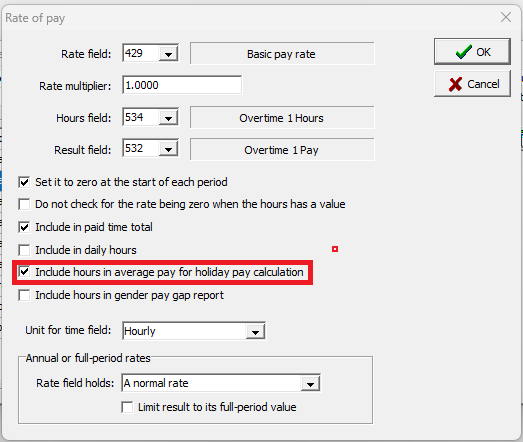
Task: Expand the Rate field holds dropdown
Action: 310,383
